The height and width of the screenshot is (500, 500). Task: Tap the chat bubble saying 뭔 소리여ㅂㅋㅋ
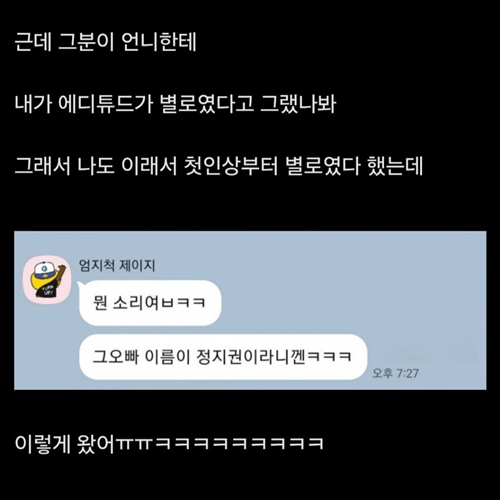(x=150, y=303)
